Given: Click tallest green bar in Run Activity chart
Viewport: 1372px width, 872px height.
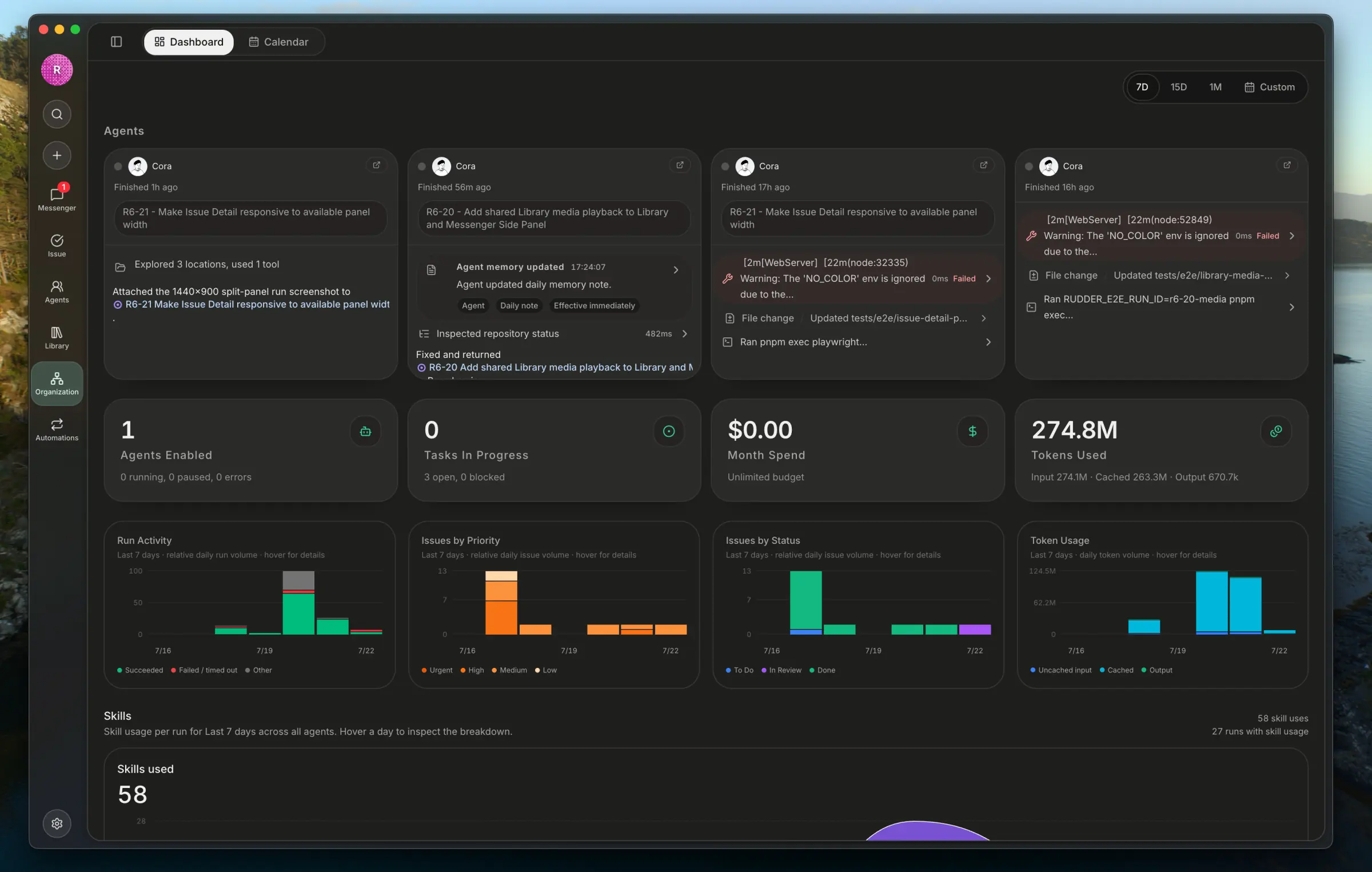Looking at the screenshot, I should tap(298, 614).
